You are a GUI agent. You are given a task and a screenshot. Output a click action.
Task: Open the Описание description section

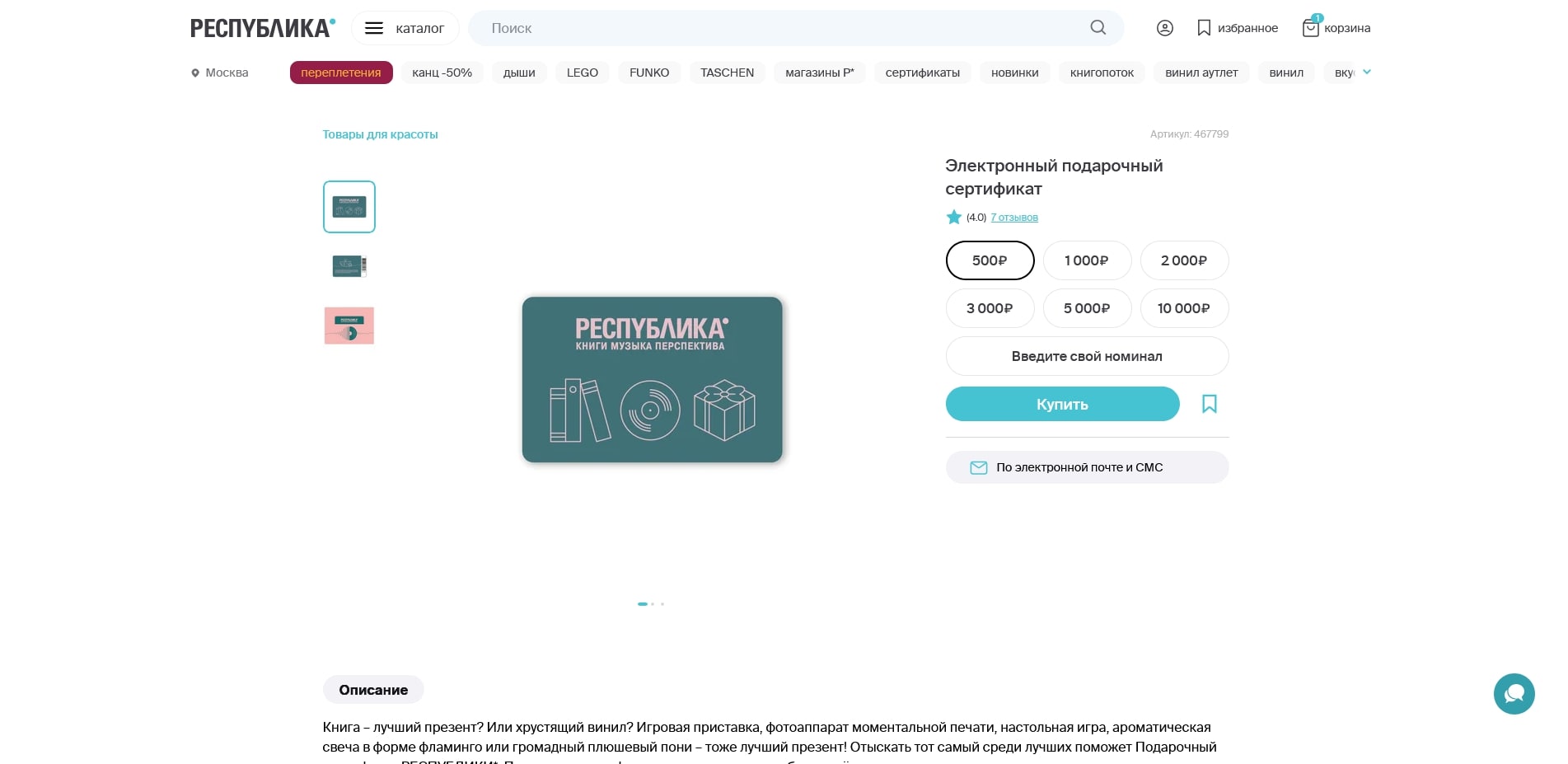coord(373,690)
